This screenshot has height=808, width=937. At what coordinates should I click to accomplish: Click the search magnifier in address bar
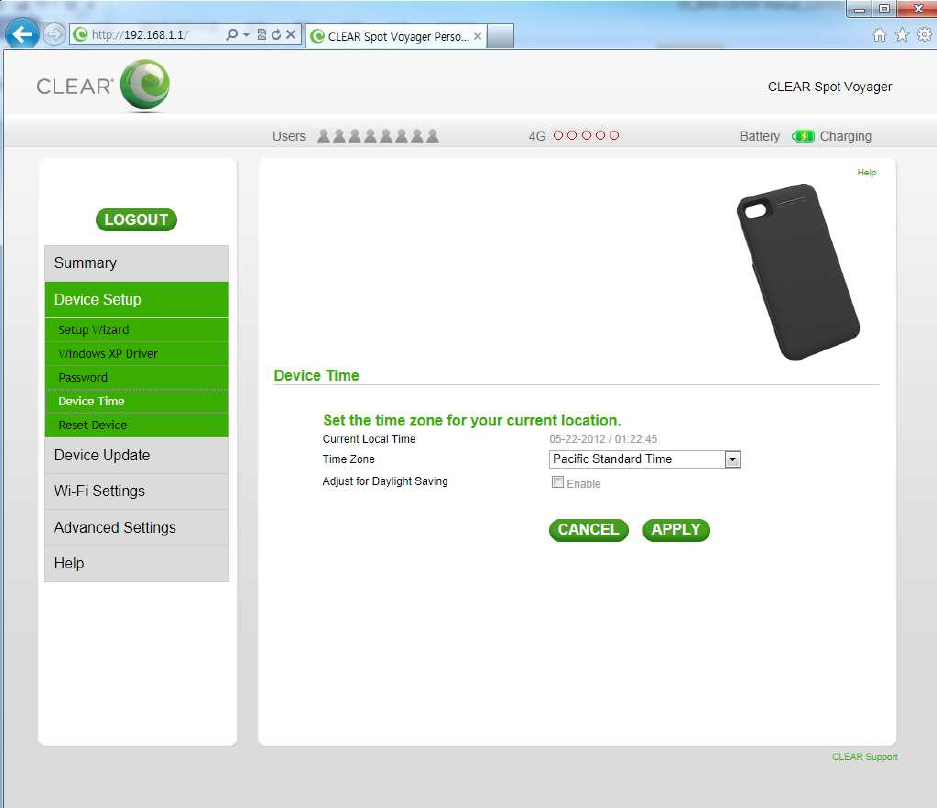[232, 35]
